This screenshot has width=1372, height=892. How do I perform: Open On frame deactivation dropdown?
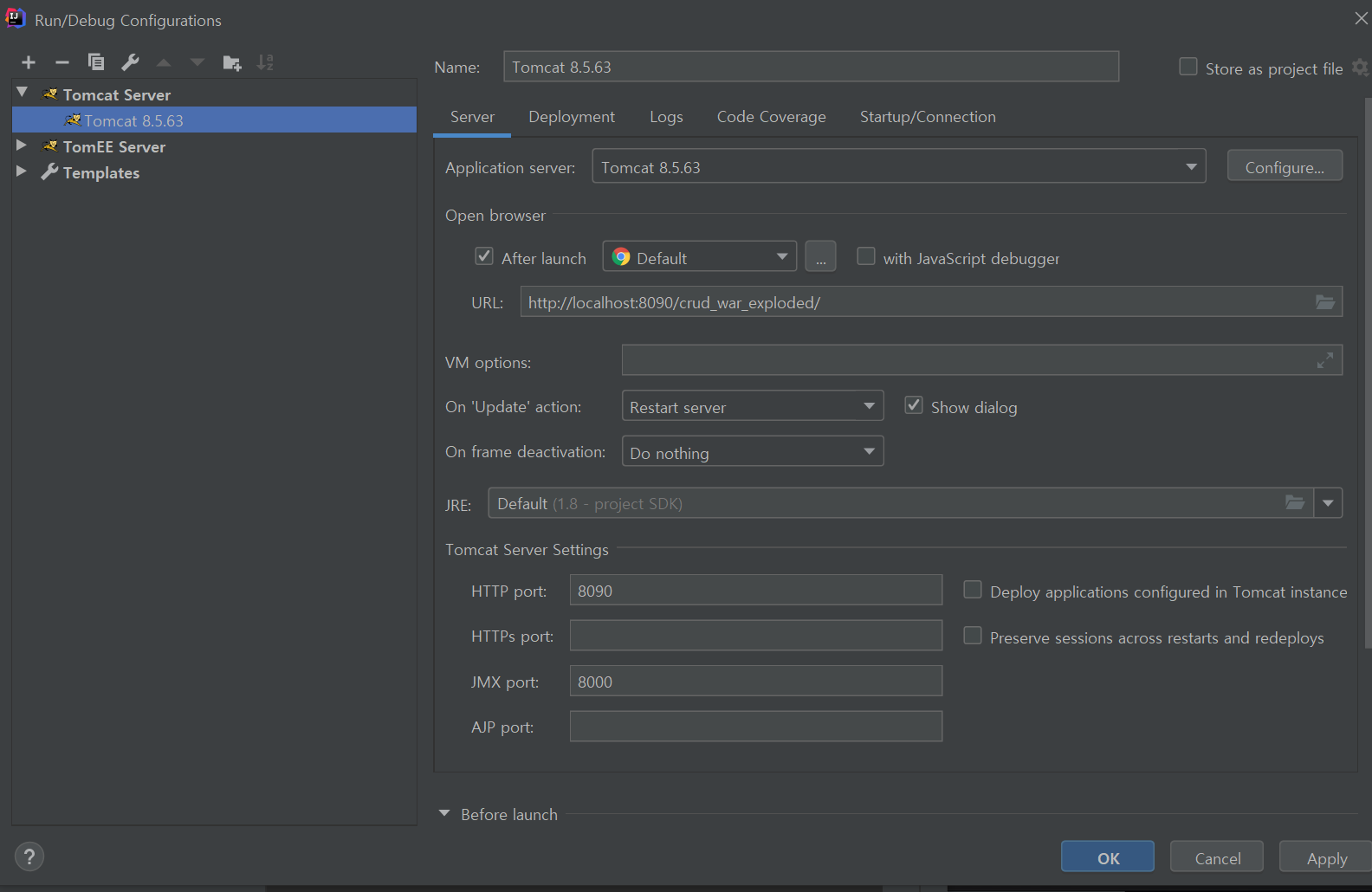click(753, 451)
